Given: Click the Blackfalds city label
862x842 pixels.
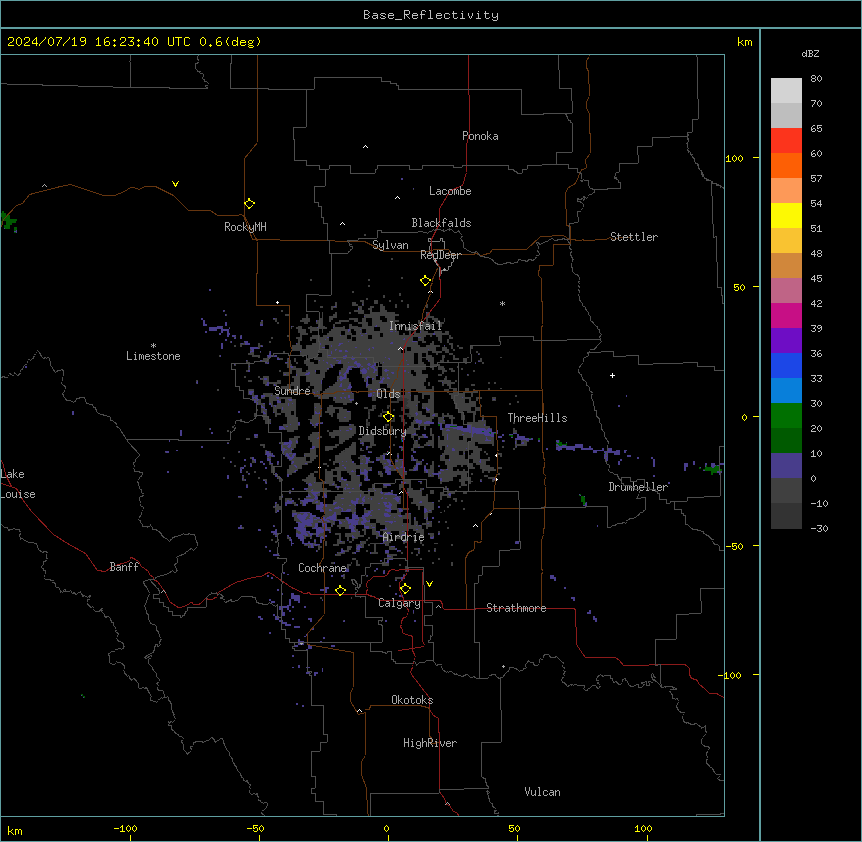Looking at the screenshot, I should pos(441,223).
